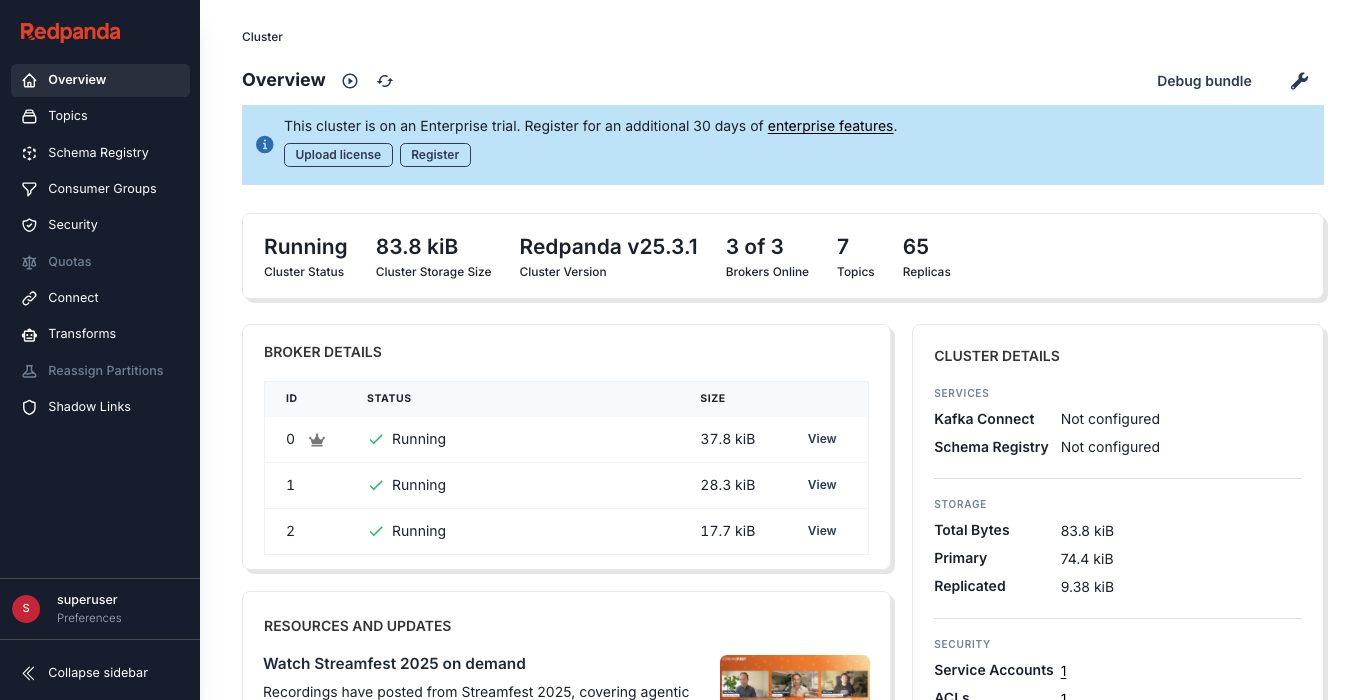Open settings via the wrench icon
This screenshot has height=700, width=1366.
point(1299,81)
